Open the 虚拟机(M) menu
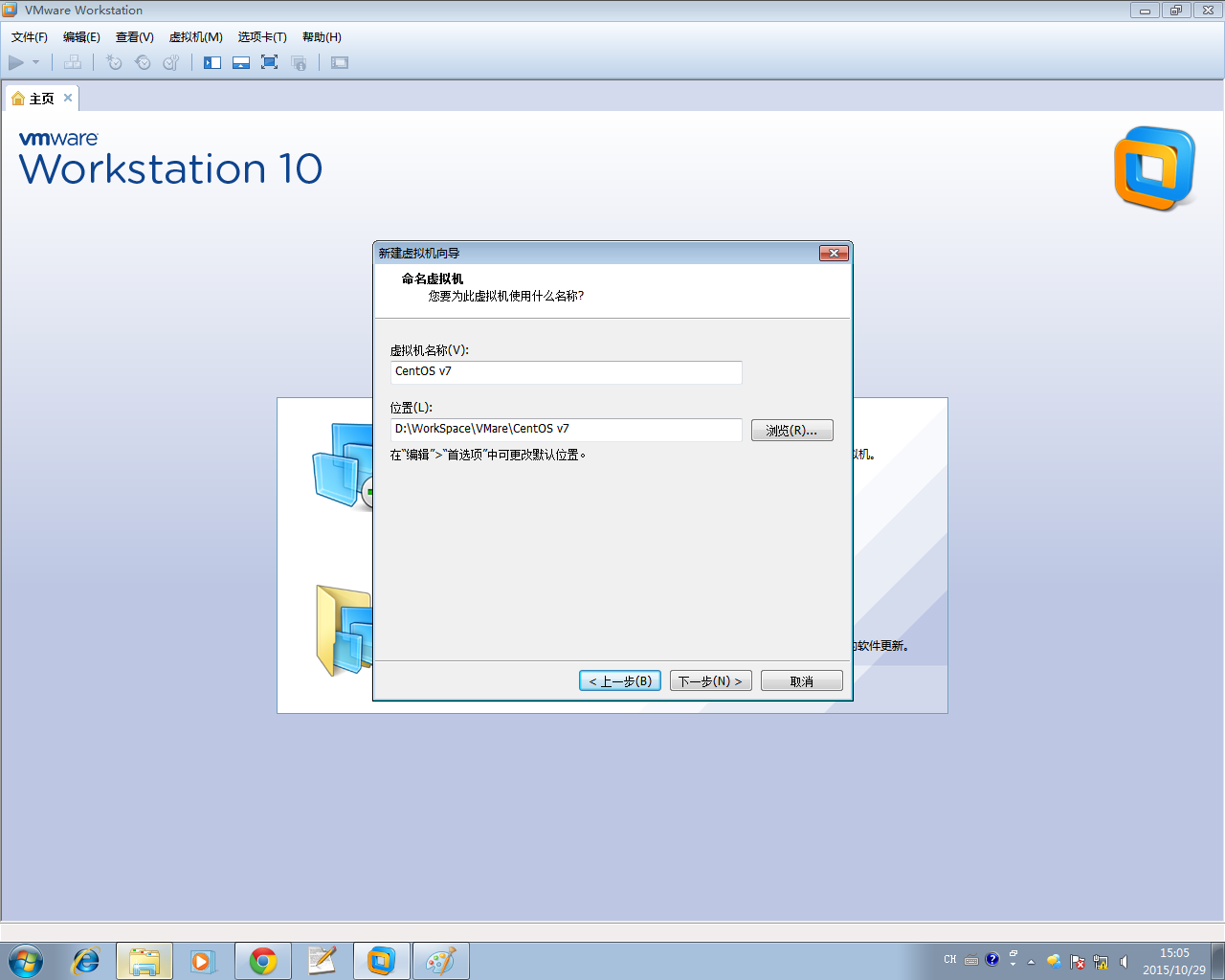 (196, 37)
